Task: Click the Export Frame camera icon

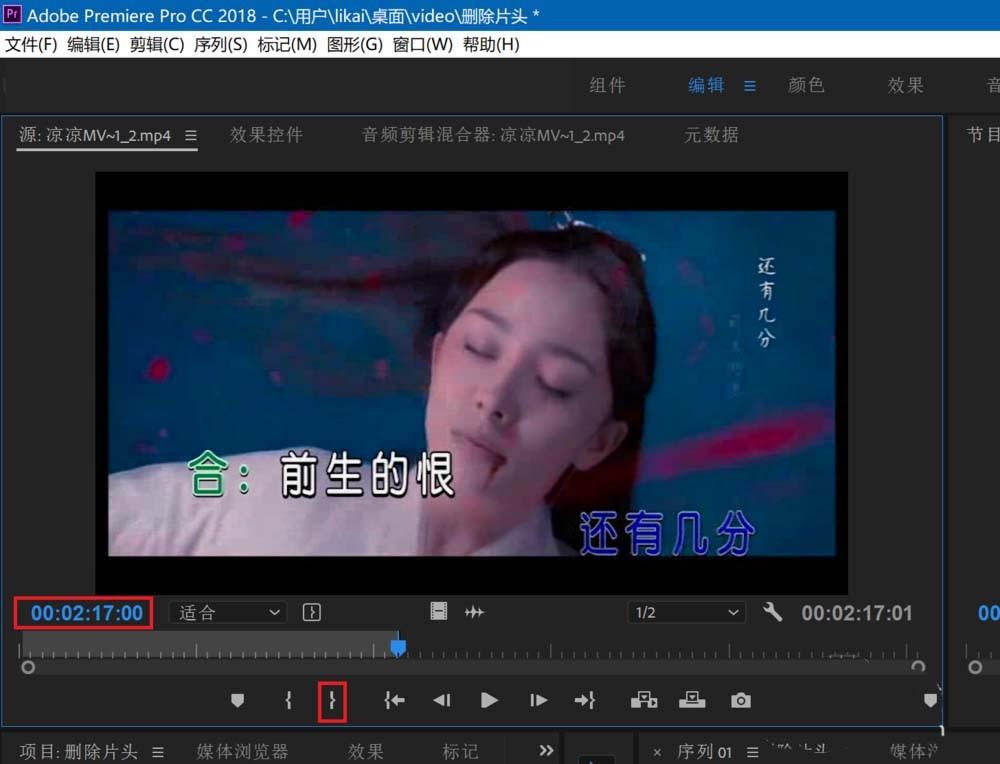Action: coord(740,700)
